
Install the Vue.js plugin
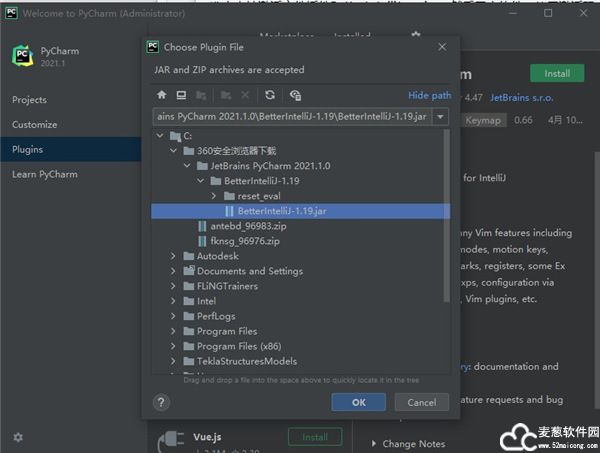click(315, 437)
